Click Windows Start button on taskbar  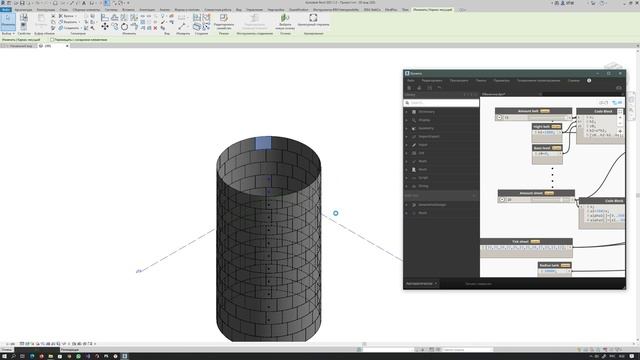[x=4, y=356]
